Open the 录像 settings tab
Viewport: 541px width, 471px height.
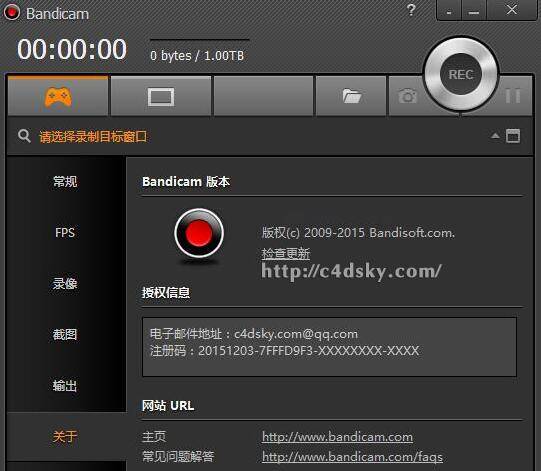pyautogui.click(x=65, y=283)
